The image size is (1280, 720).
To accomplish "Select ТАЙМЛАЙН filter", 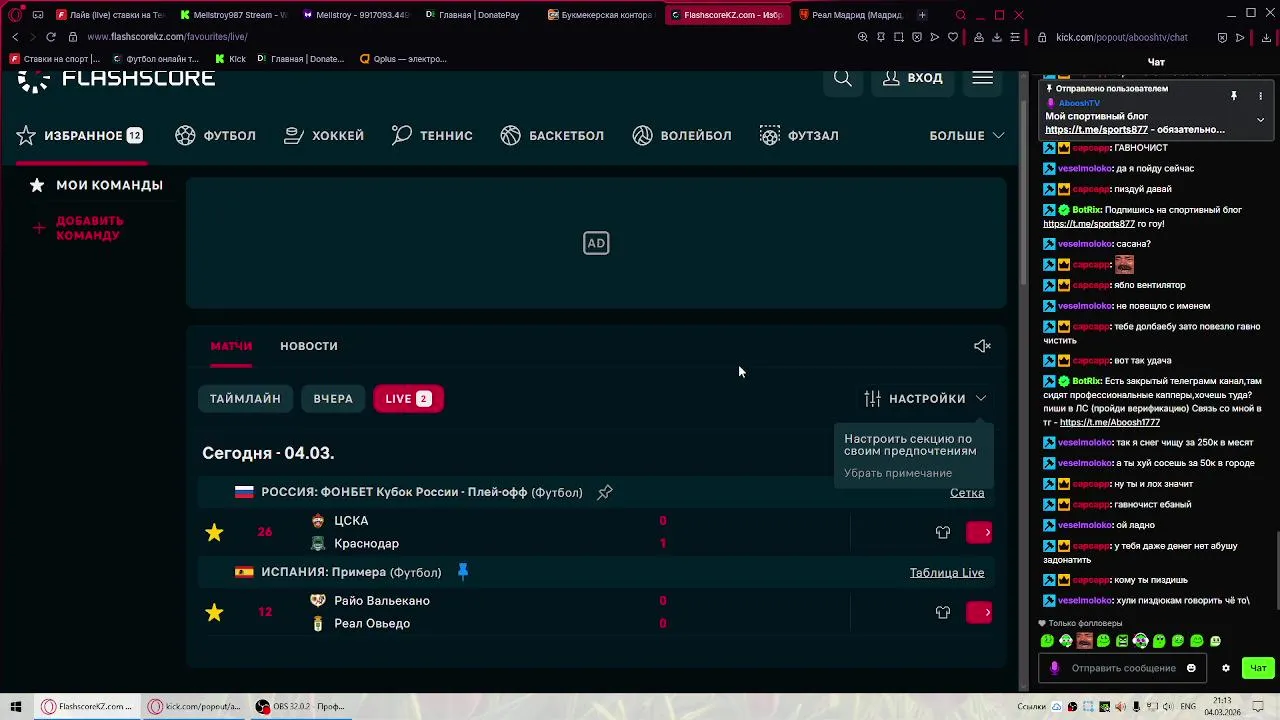I will pos(245,399).
